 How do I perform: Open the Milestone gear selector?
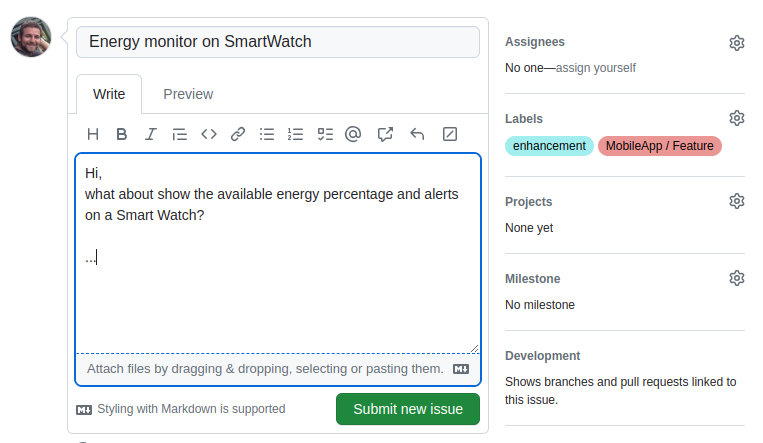pos(737,278)
